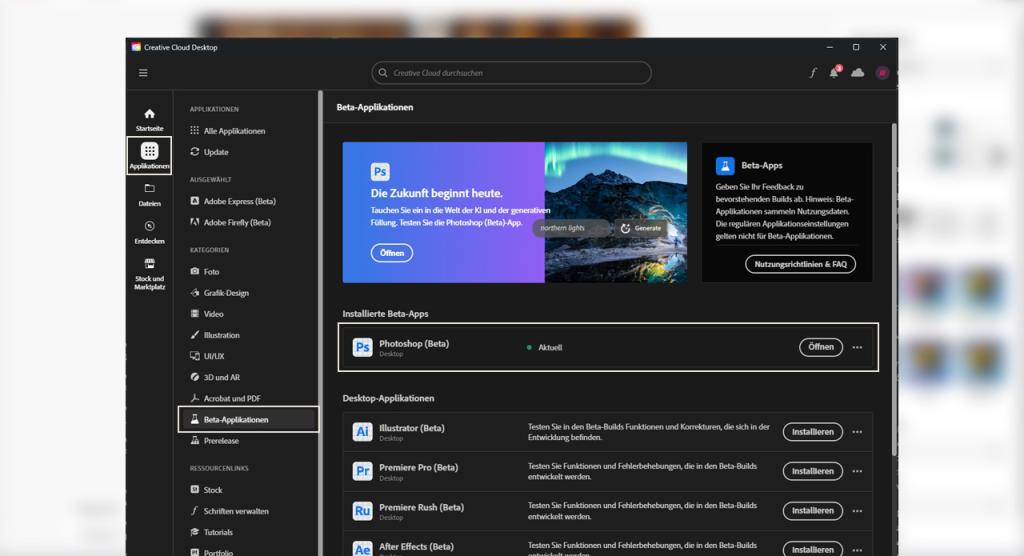Open Schriften verwalten link
The width and height of the screenshot is (1024, 556).
click(x=229, y=511)
